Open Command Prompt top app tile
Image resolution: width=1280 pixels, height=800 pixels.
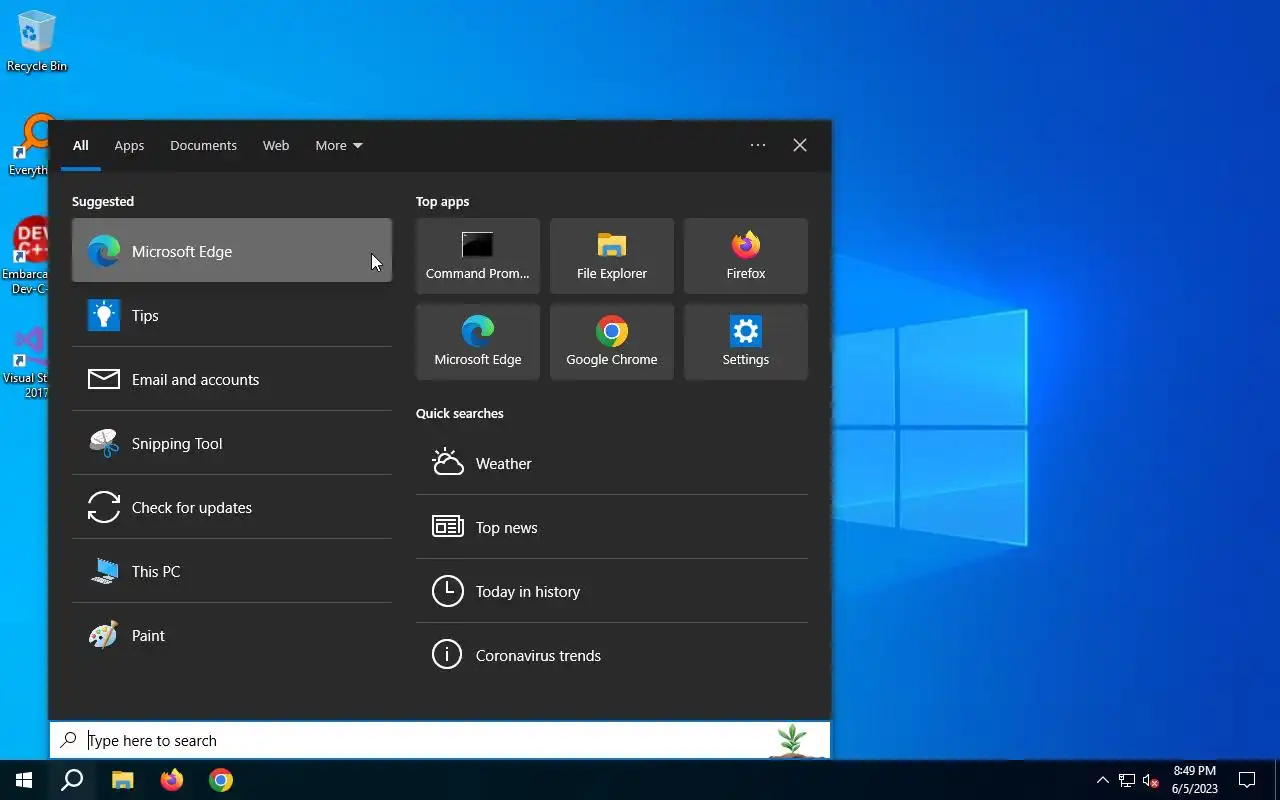click(478, 256)
